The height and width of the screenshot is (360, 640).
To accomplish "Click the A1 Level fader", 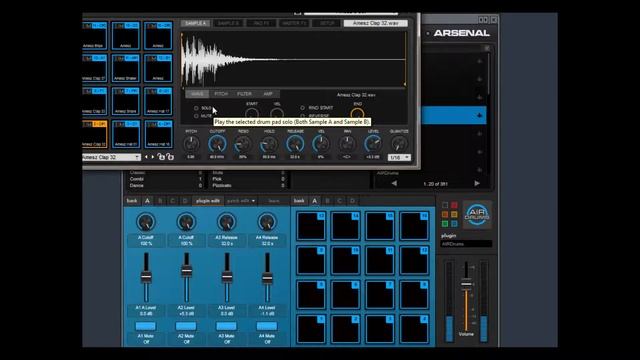I will [x=146, y=277].
